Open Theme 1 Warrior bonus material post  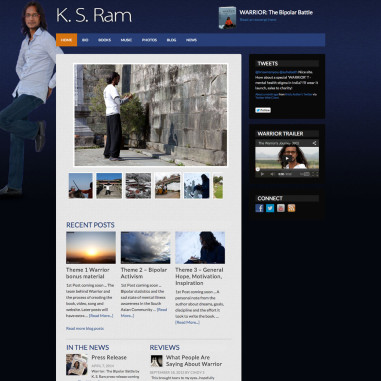click(88, 273)
